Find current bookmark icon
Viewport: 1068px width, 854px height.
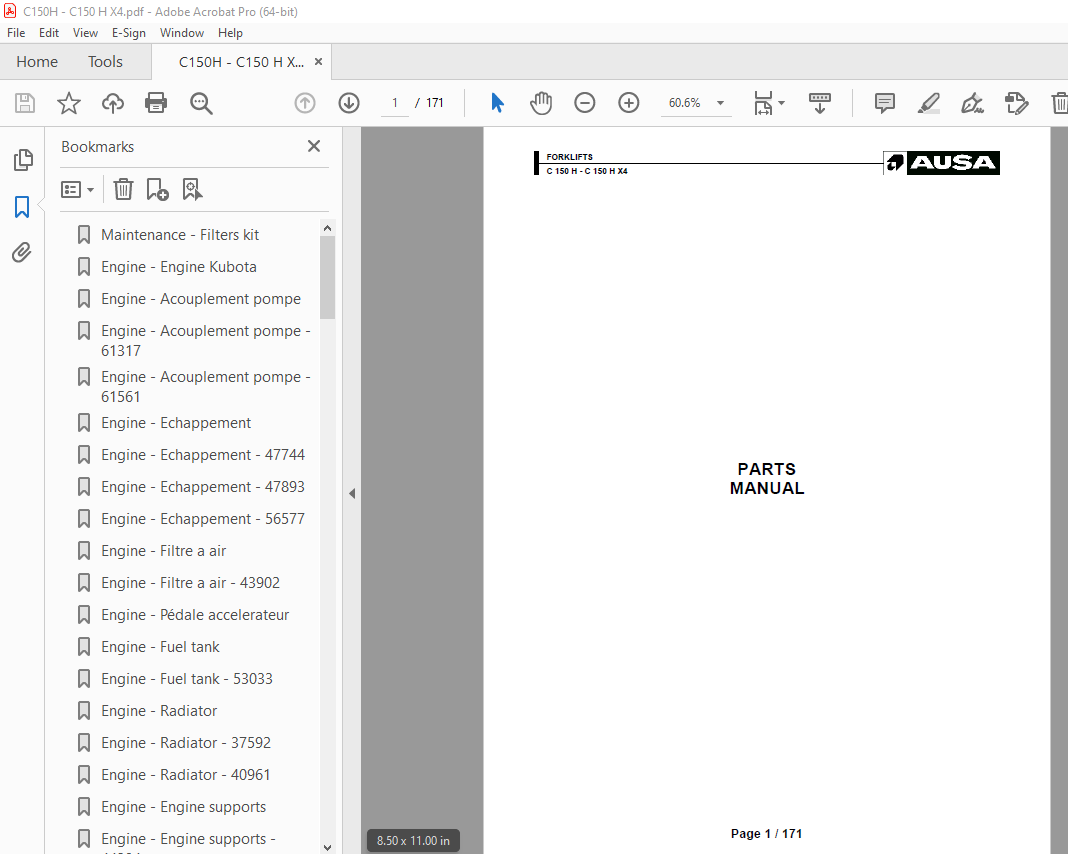pos(192,189)
